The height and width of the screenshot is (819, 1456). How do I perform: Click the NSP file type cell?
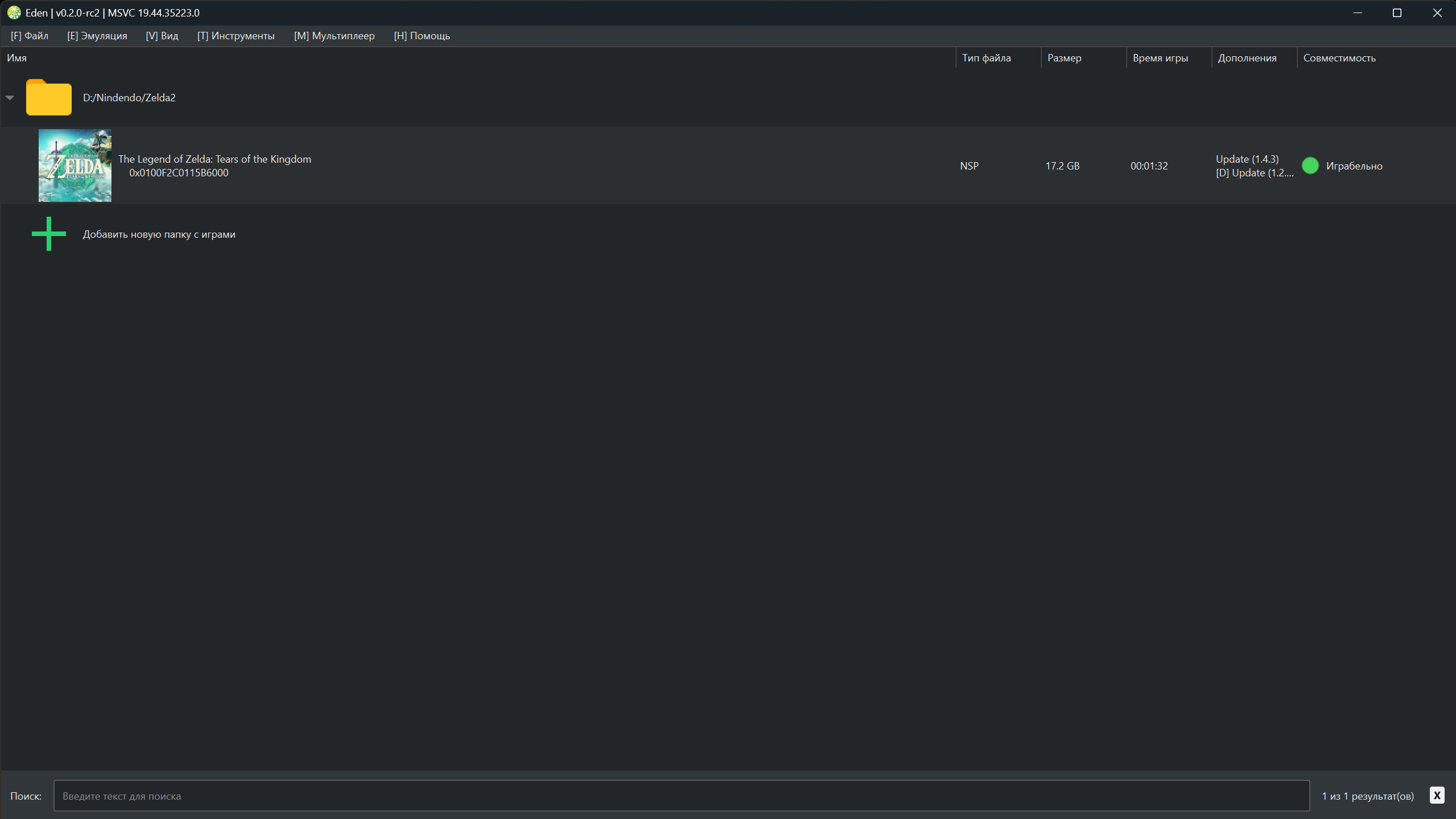click(x=970, y=166)
